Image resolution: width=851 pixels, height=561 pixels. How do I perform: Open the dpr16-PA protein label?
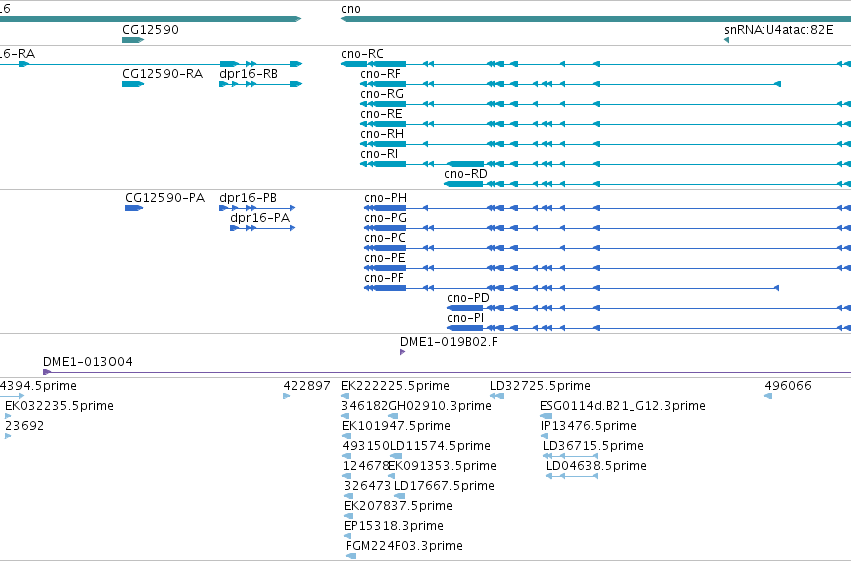(260, 218)
